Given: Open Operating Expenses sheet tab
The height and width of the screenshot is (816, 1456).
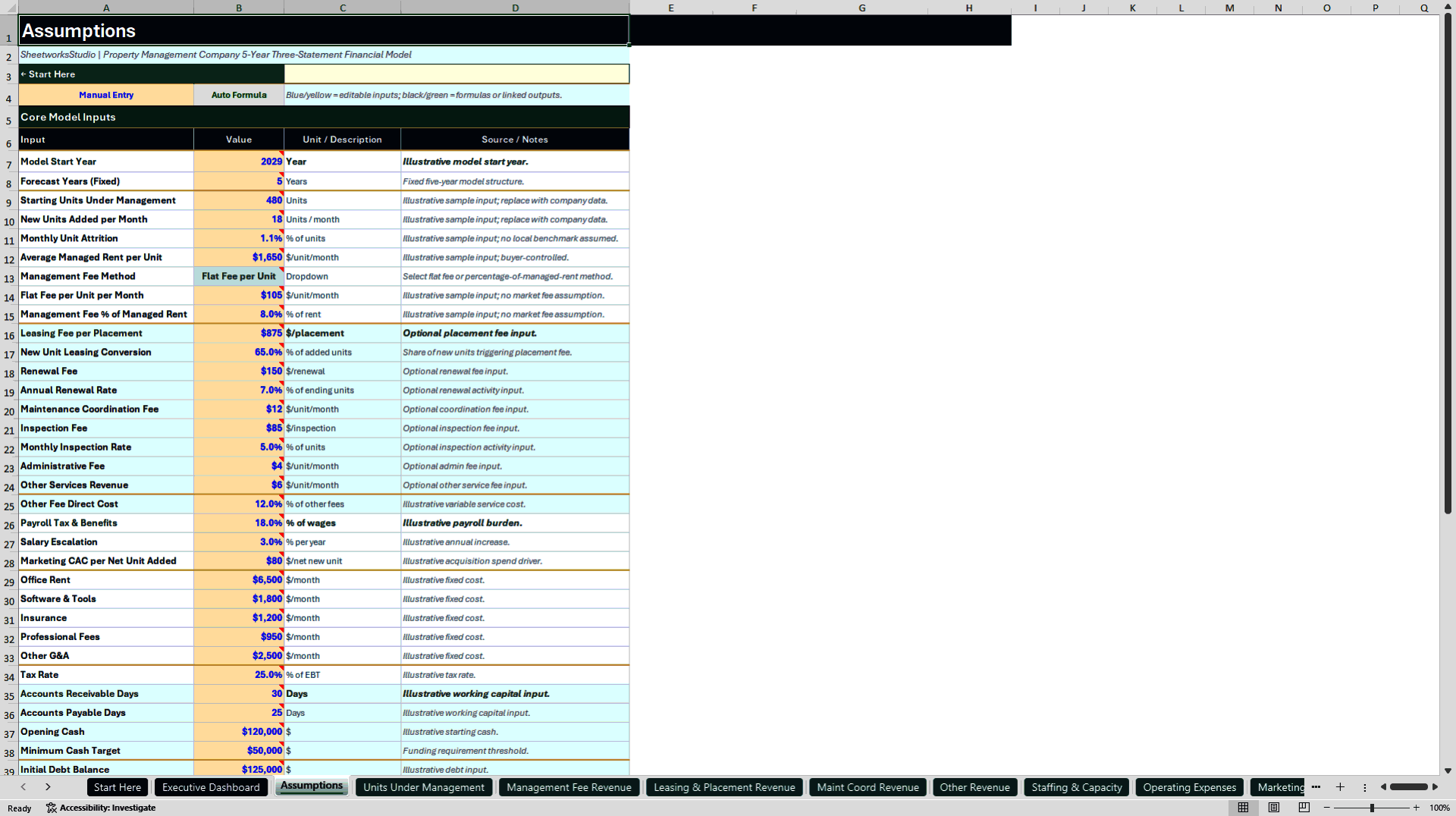Looking at the screenshot, I should pyautogui.click(x=1189, y=787).
